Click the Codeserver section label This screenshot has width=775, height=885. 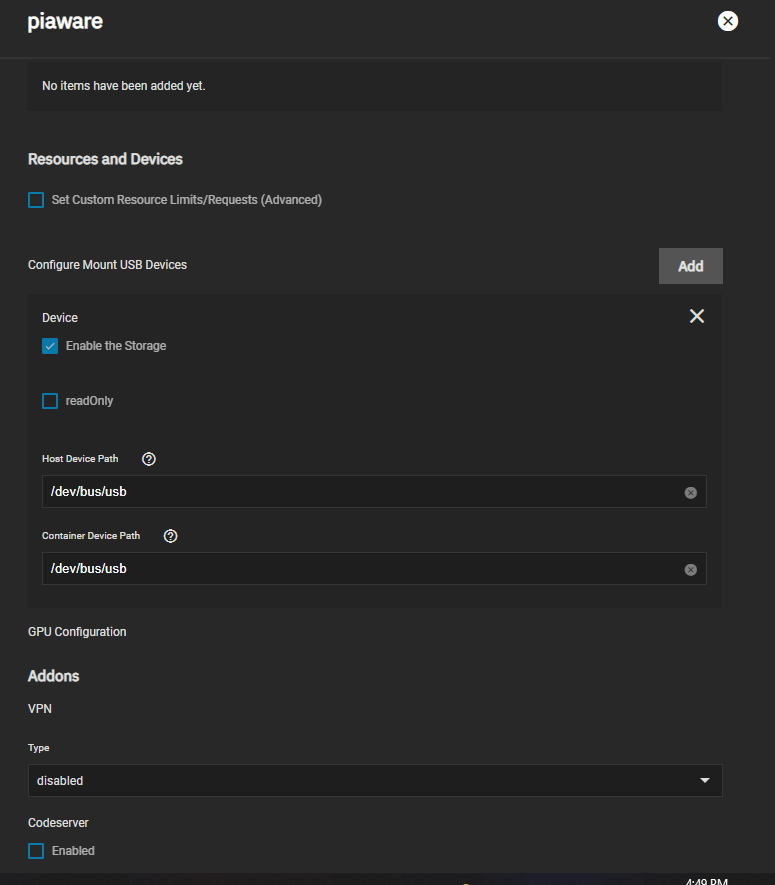[x=58, y=823]
